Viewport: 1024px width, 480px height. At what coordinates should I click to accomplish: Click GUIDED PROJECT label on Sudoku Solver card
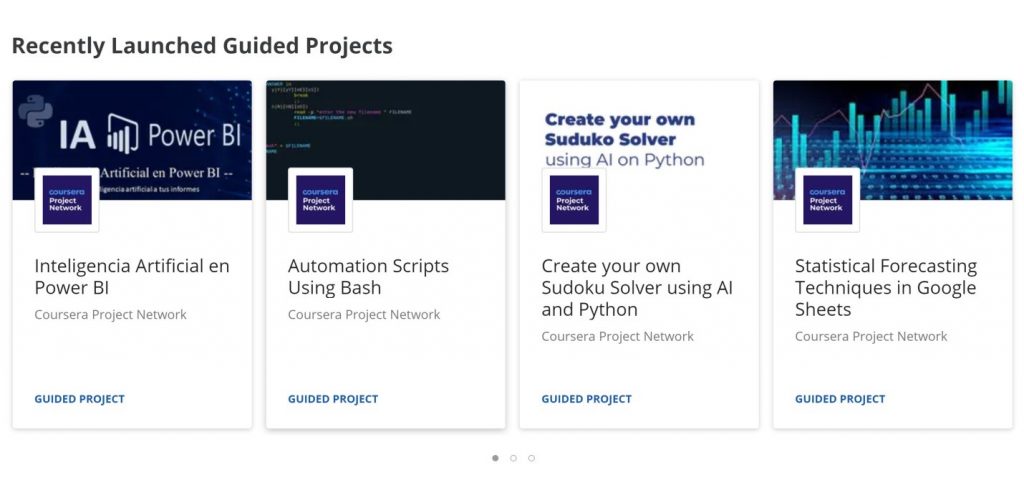point(586,399)
